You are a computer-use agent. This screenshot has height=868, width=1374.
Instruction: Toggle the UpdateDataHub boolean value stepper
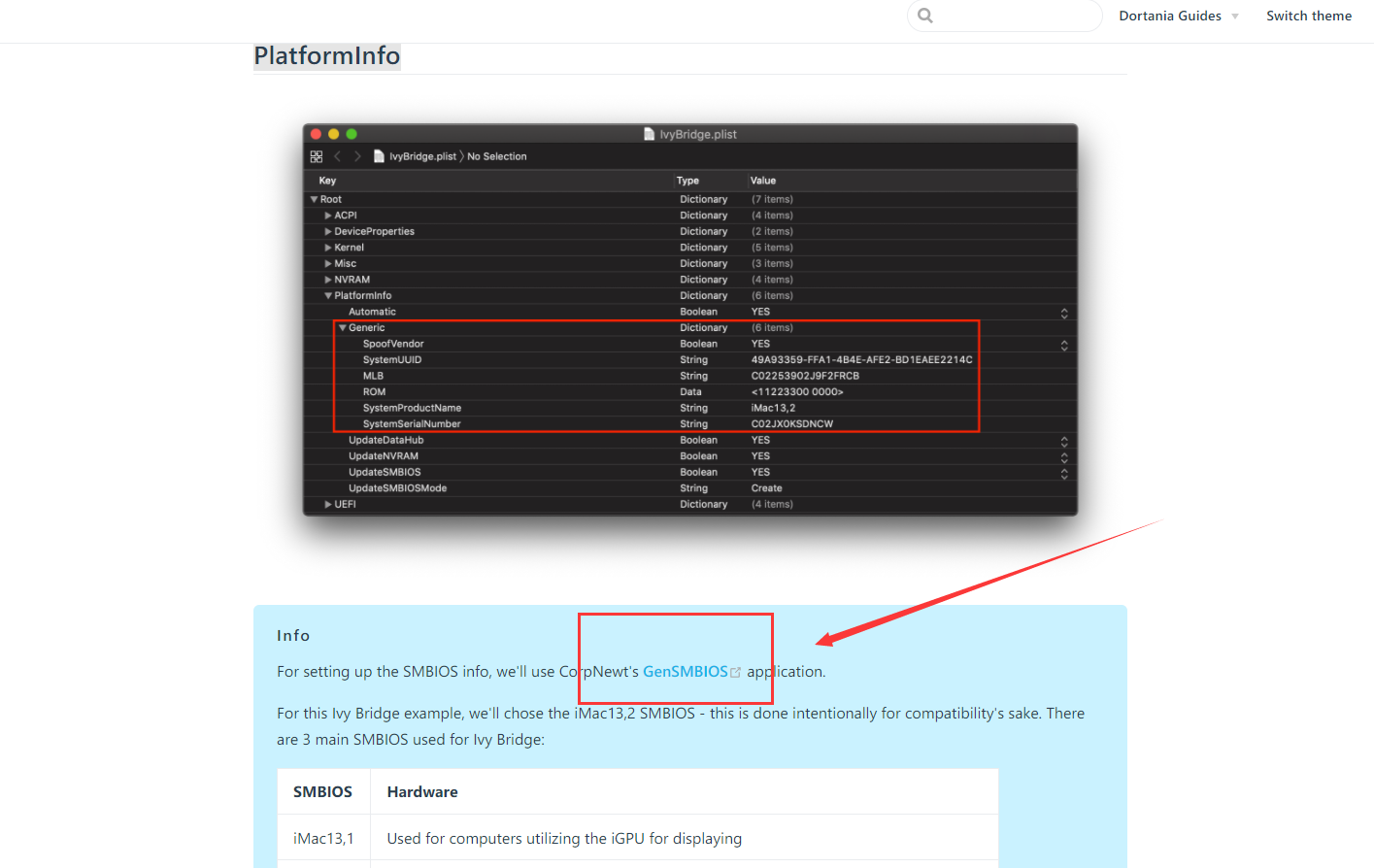1064,441
